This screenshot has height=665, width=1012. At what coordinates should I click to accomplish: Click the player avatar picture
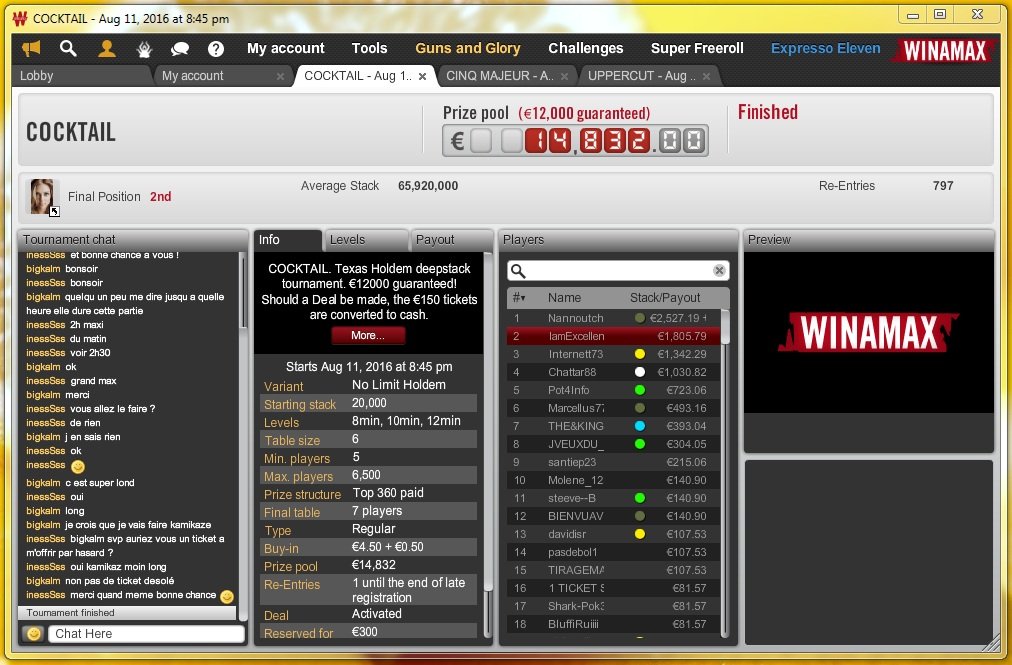pyautogui.click(x=42, y=196)
